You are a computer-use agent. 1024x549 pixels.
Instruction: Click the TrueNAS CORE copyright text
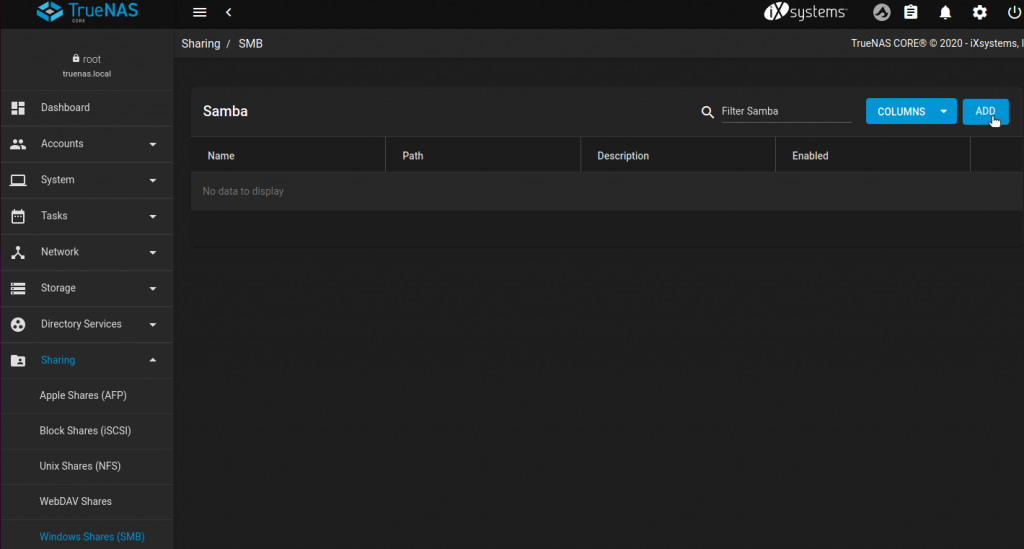point(937,44)
